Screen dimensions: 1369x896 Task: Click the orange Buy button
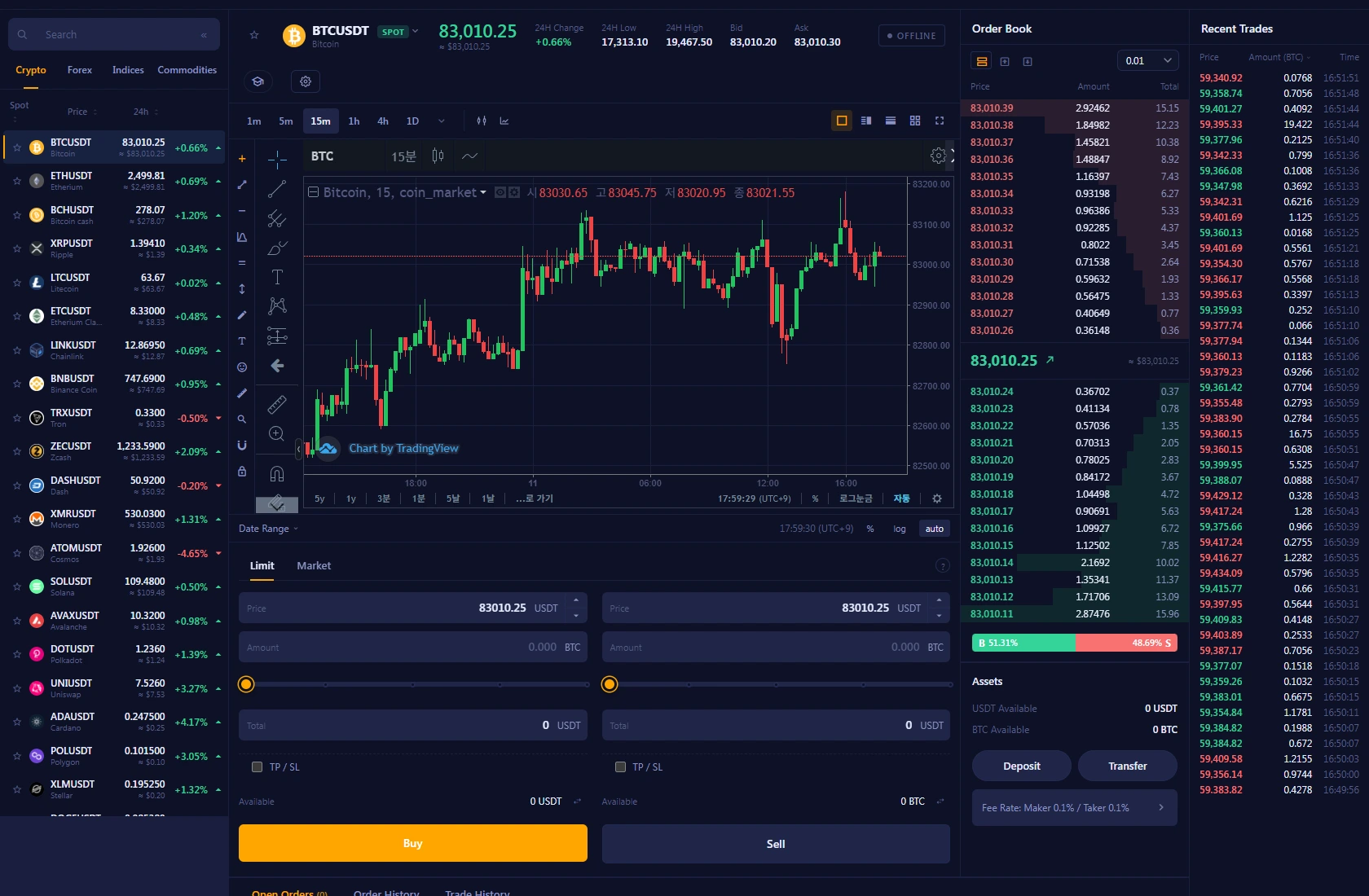tap(413, 843)
